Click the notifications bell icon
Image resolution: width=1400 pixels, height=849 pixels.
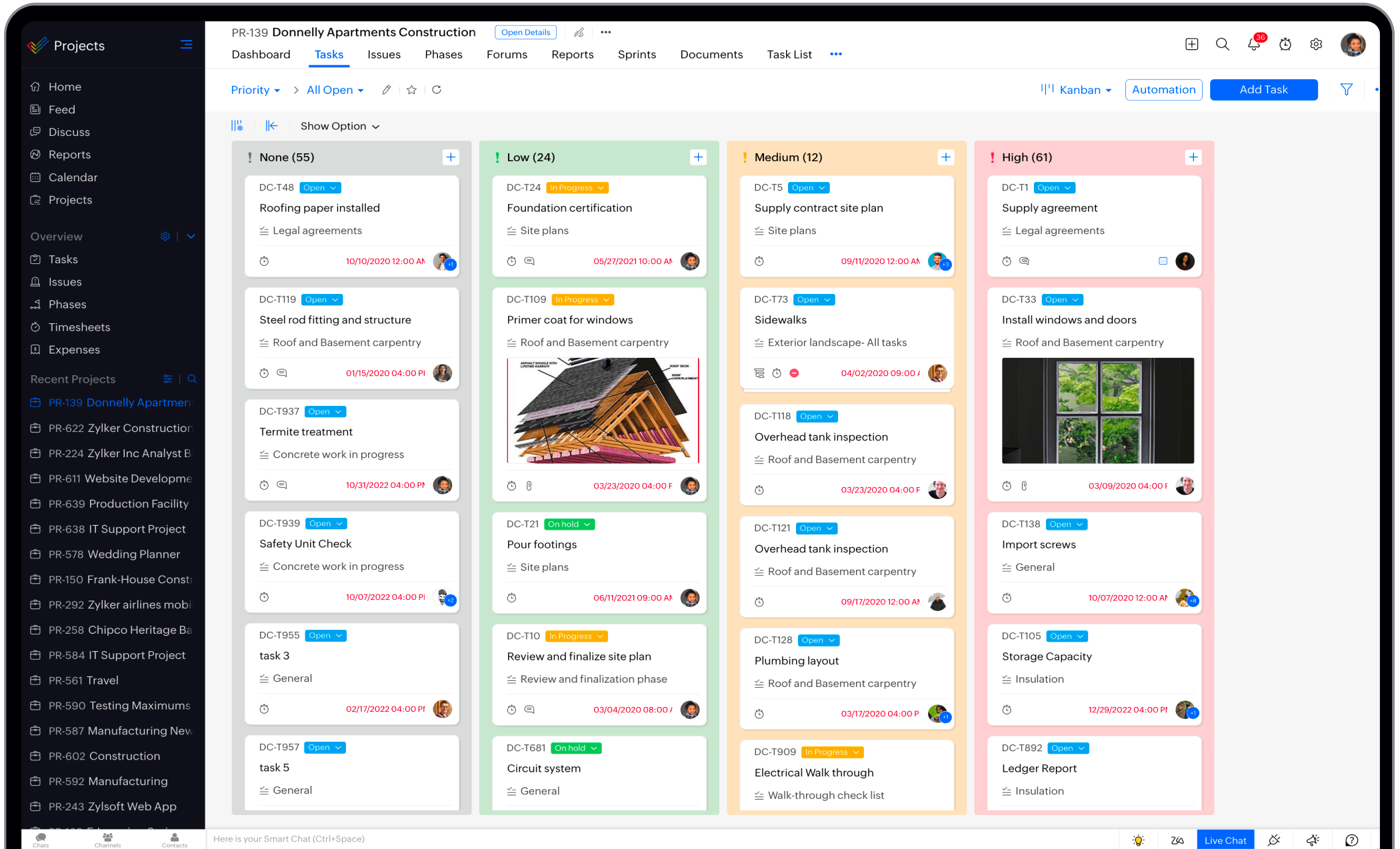pyautogui.click(x=1252, y=44)
